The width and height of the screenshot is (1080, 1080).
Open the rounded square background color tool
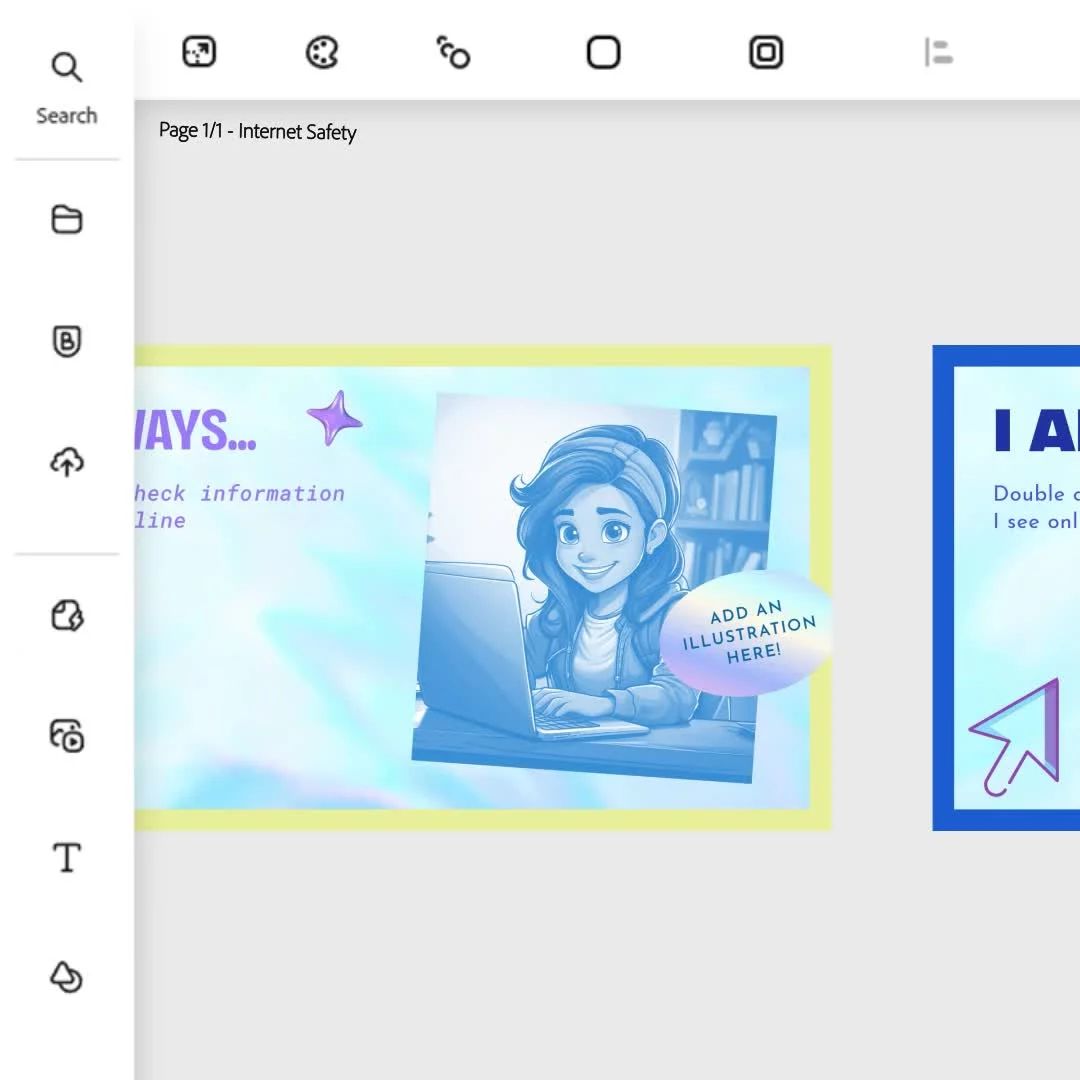(x=603, y=52)
